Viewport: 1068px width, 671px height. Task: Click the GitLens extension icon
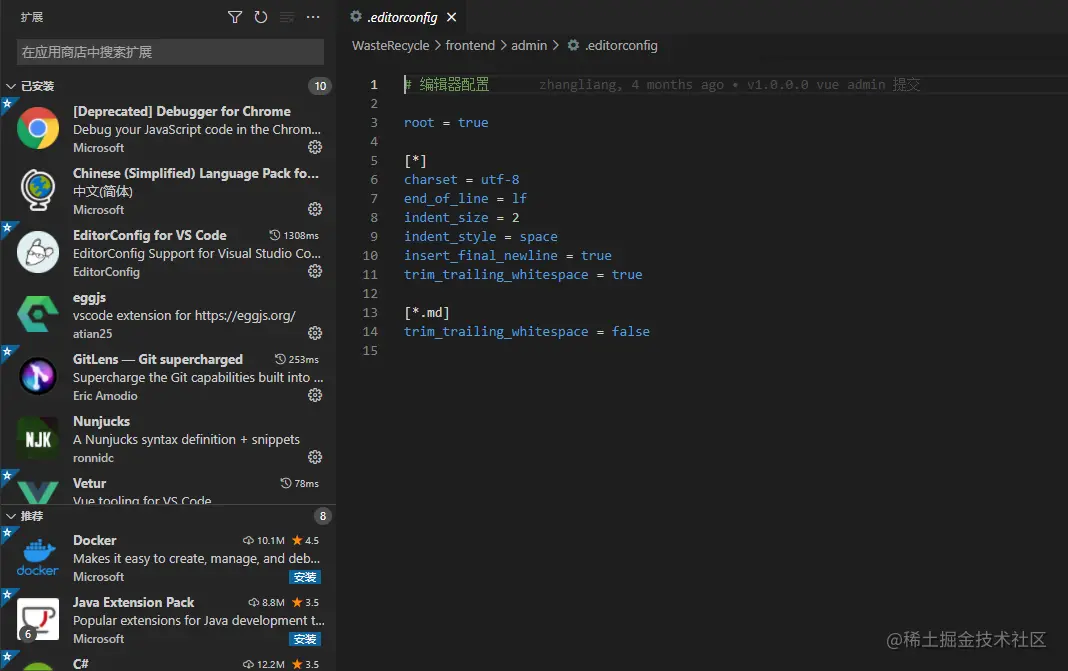(37, 376)
